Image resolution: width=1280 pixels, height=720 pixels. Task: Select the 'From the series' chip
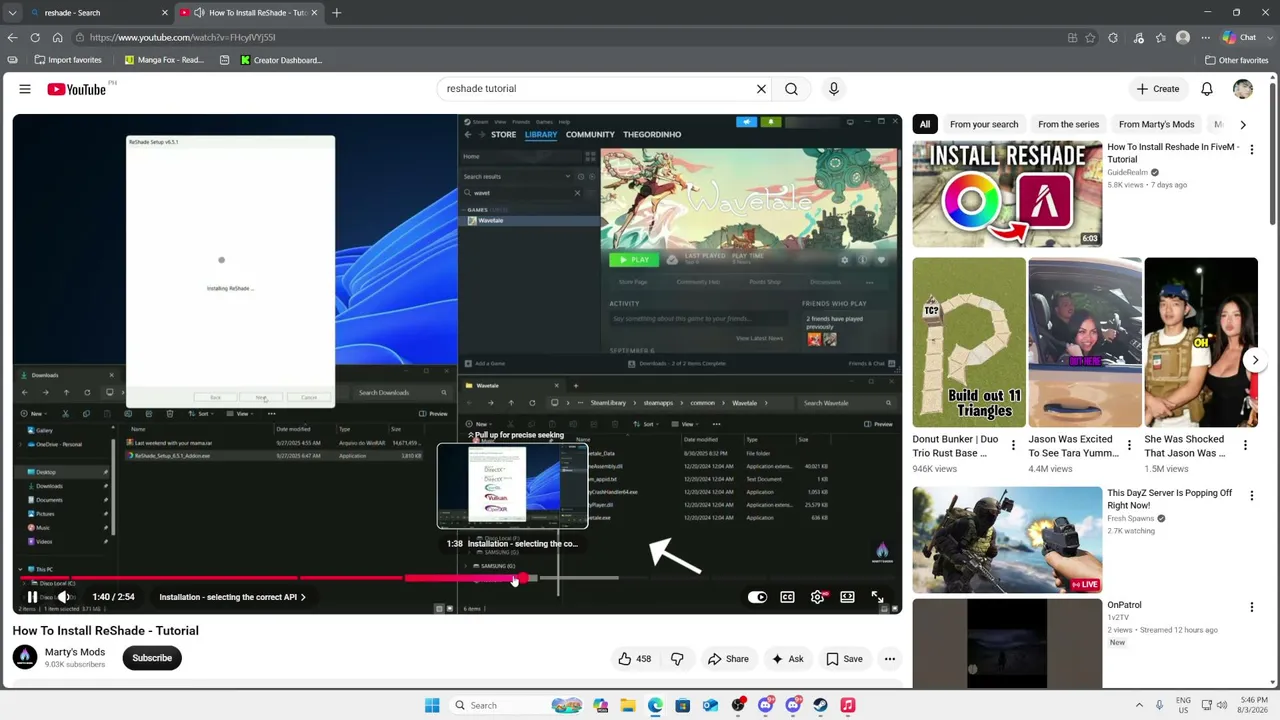click(1068, 125)
